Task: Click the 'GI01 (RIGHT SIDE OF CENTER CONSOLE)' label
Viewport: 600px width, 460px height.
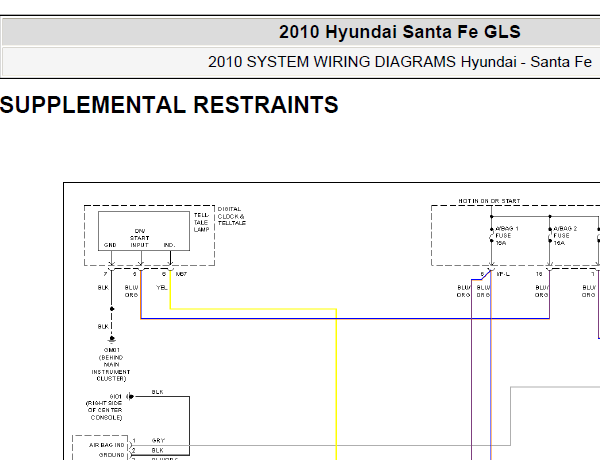Action: point(104,407)
